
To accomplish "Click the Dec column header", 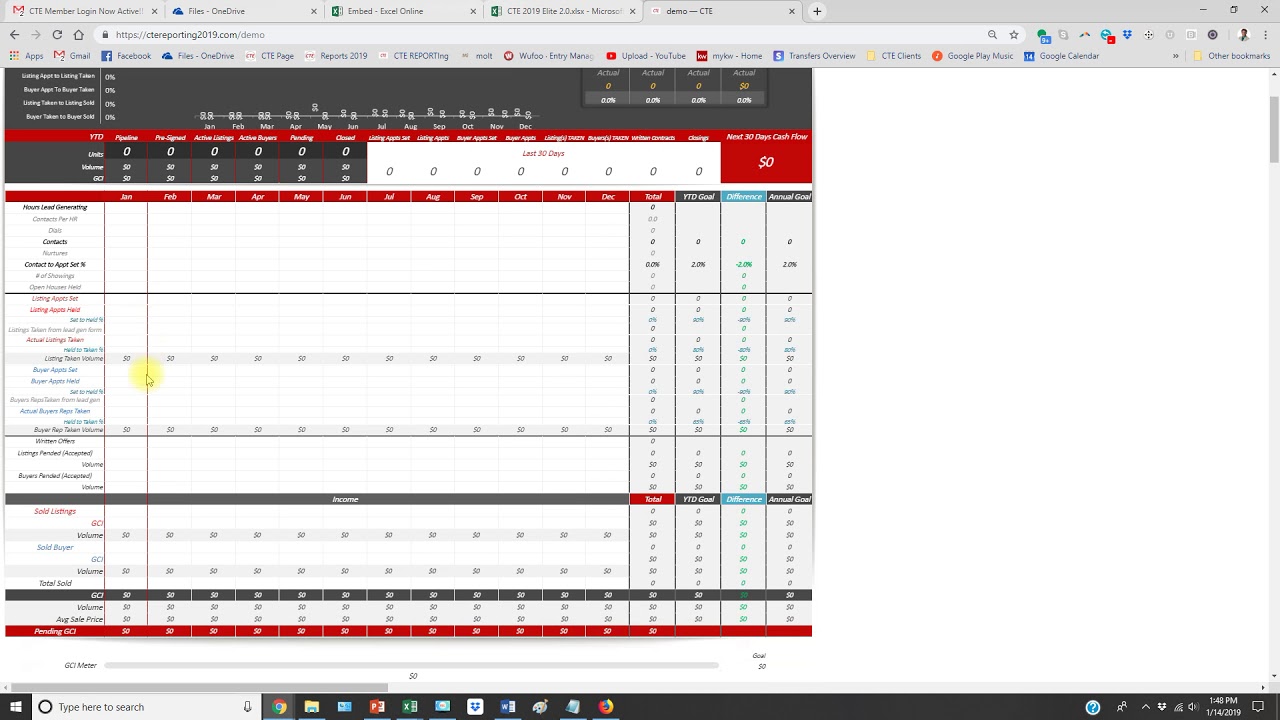I will pyautogui.click(x=608, y=197).
